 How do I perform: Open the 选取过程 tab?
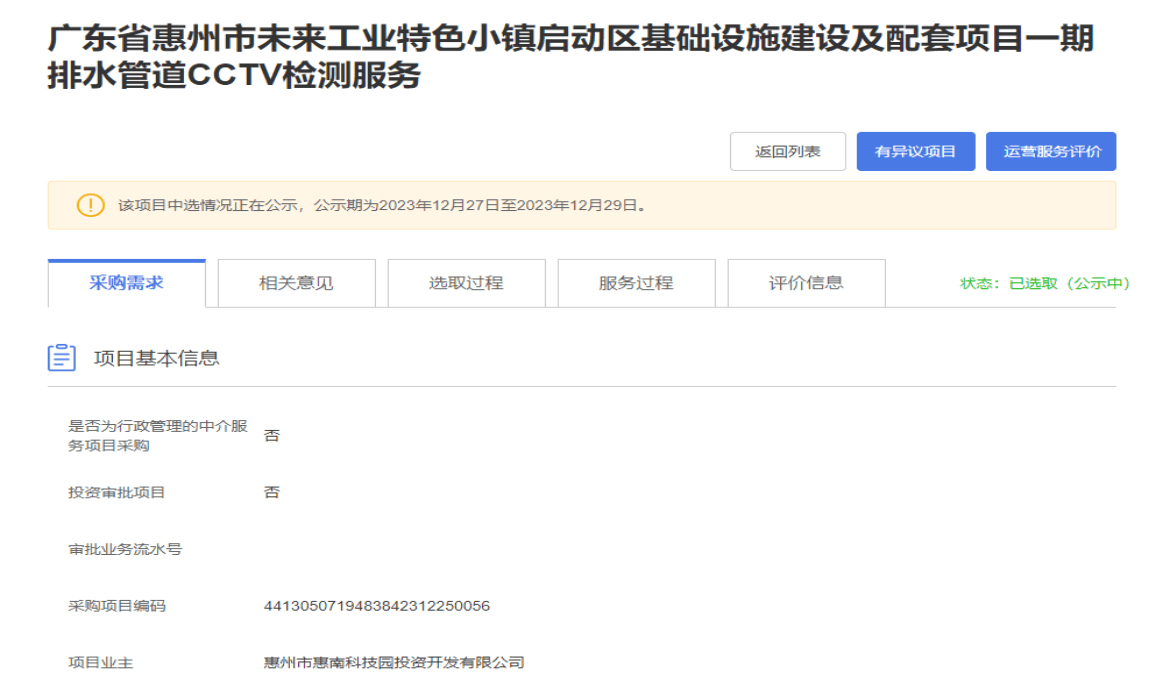[466, 283]
